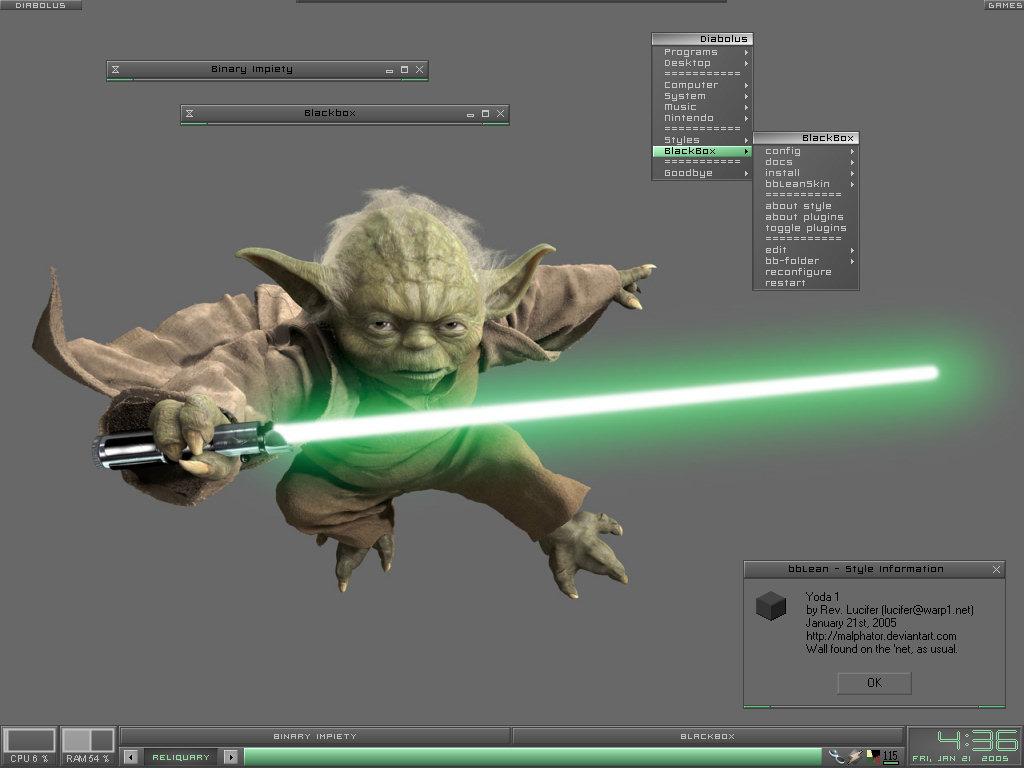1024x768 pixels.
Task: Switch to next workspace with right arrow
Action: pos(231,757)
